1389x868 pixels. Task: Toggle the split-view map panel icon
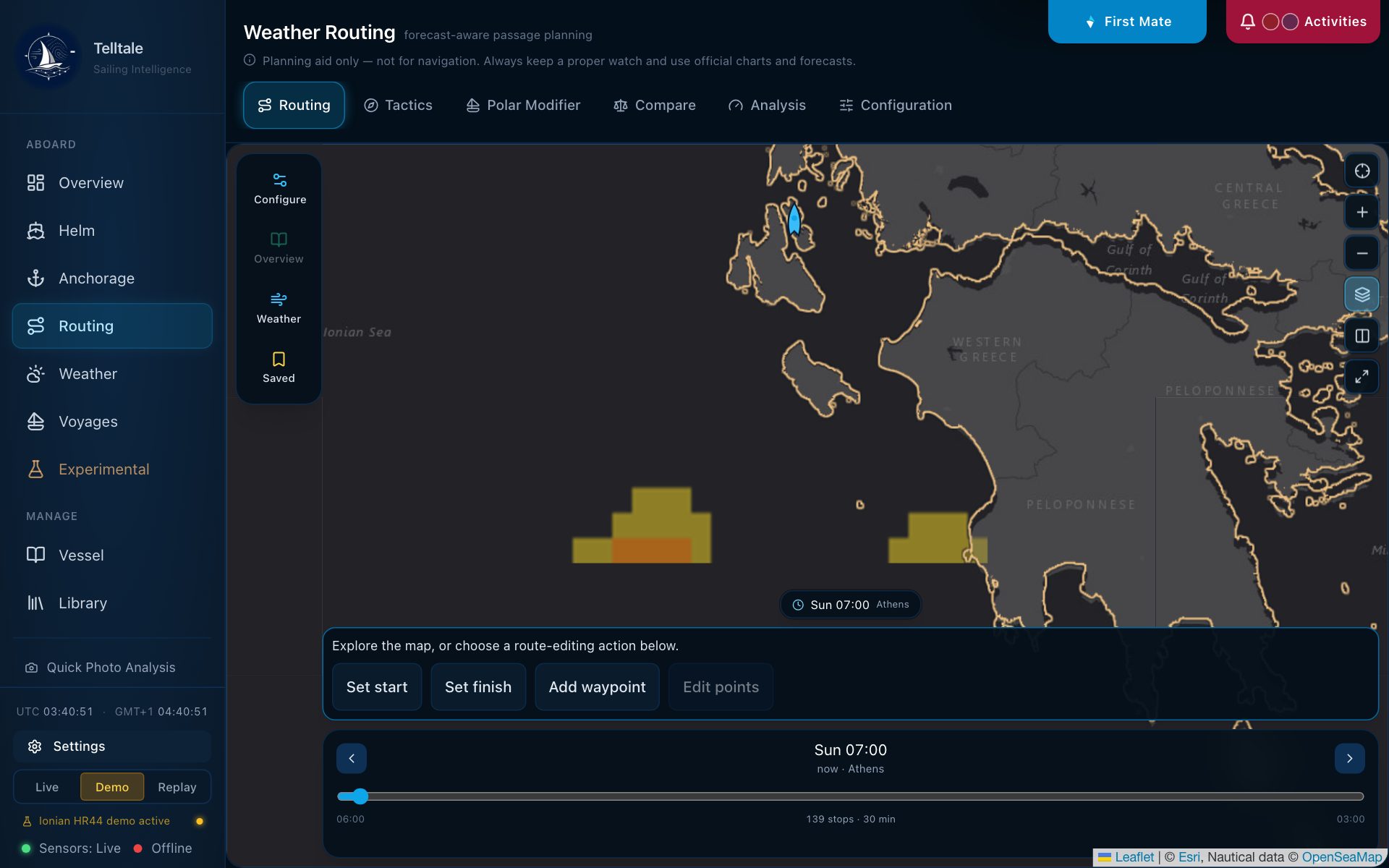click(x=1362, y=336)
